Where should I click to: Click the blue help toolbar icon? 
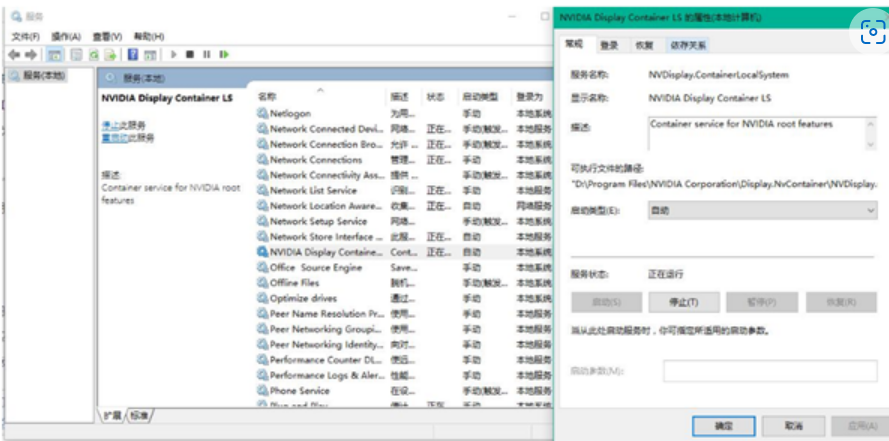[132, 54]
